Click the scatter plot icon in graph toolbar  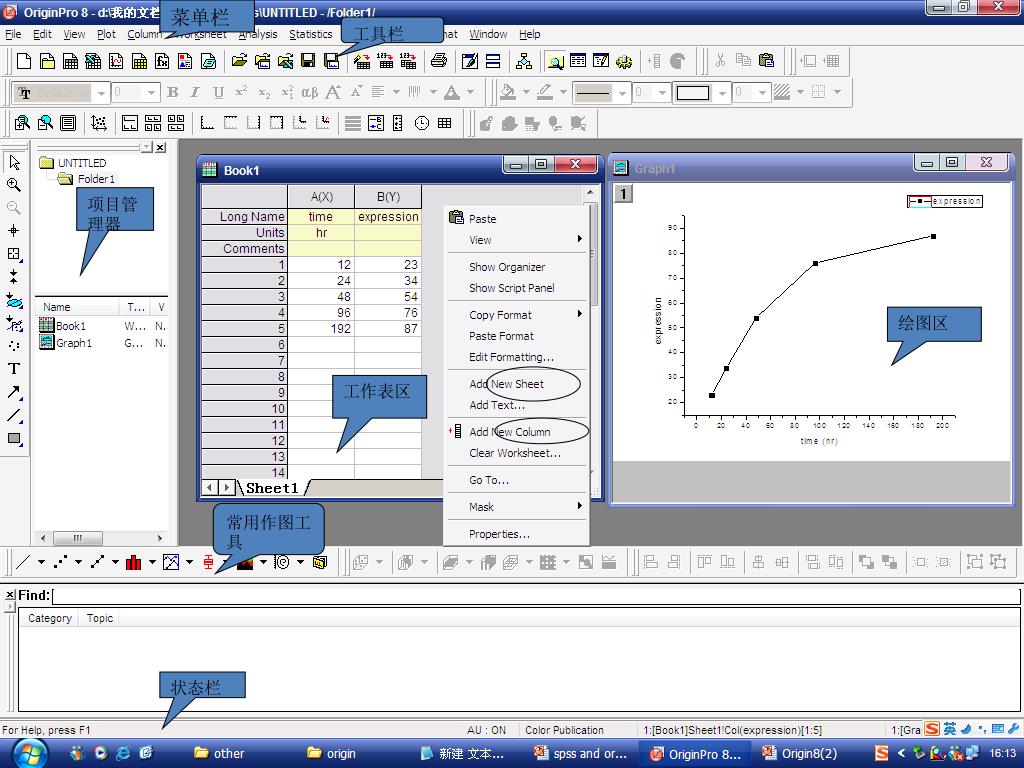click(61, 562)
